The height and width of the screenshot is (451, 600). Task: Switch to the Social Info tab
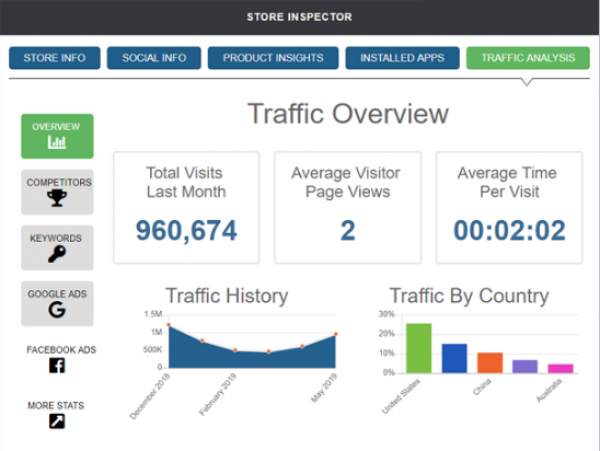[154, 58]
